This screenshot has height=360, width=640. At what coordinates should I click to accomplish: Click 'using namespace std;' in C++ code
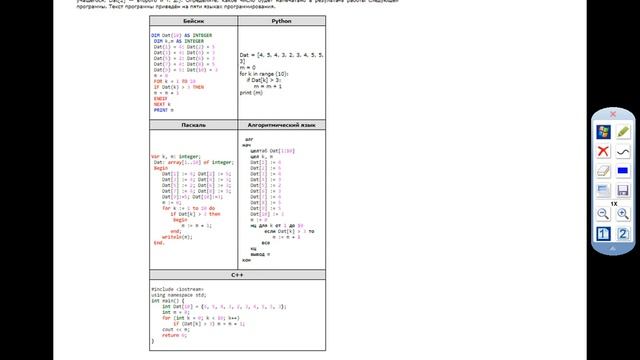pos(179,295)
